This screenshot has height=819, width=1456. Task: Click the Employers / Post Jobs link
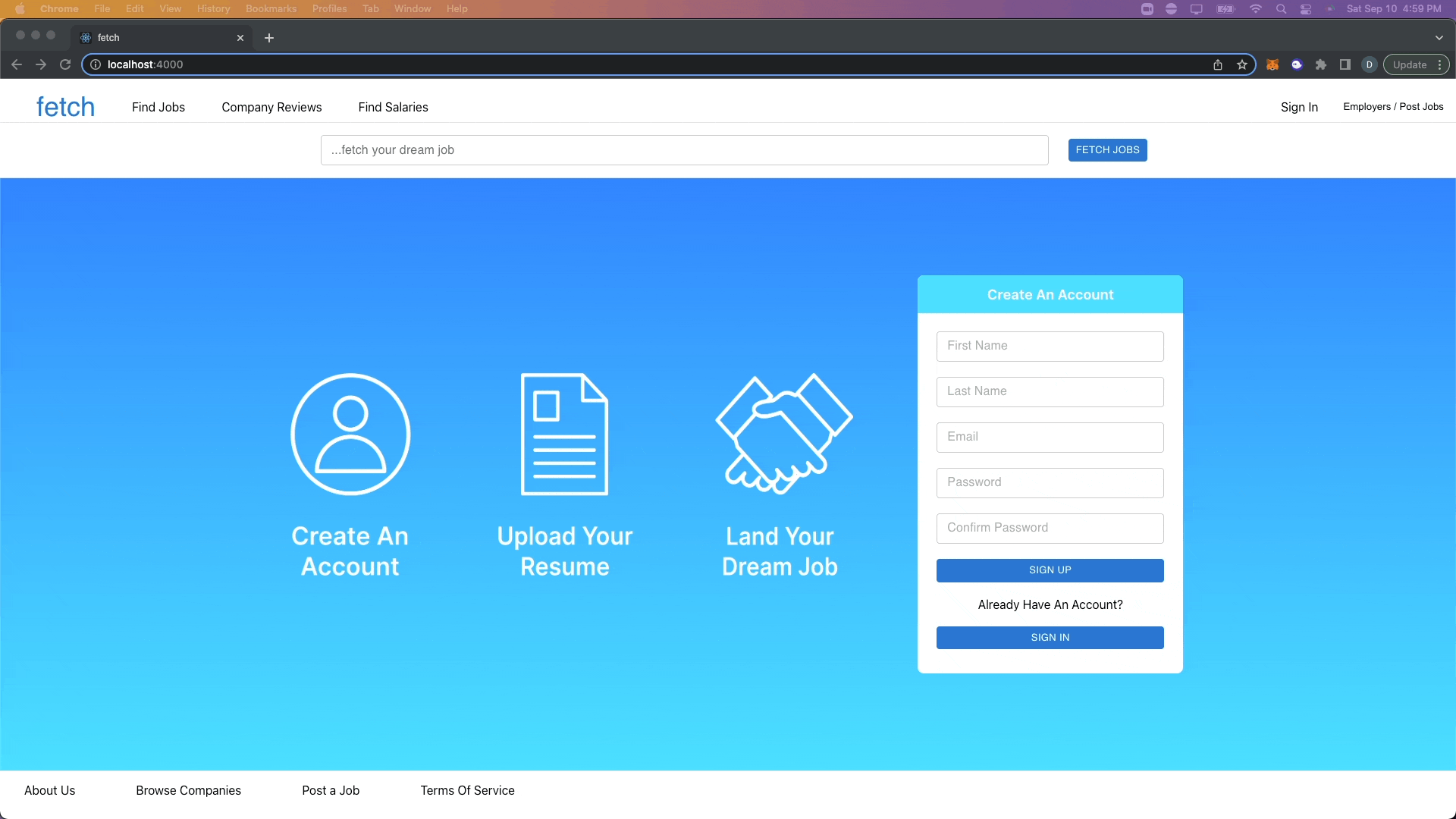(1393, 107)
